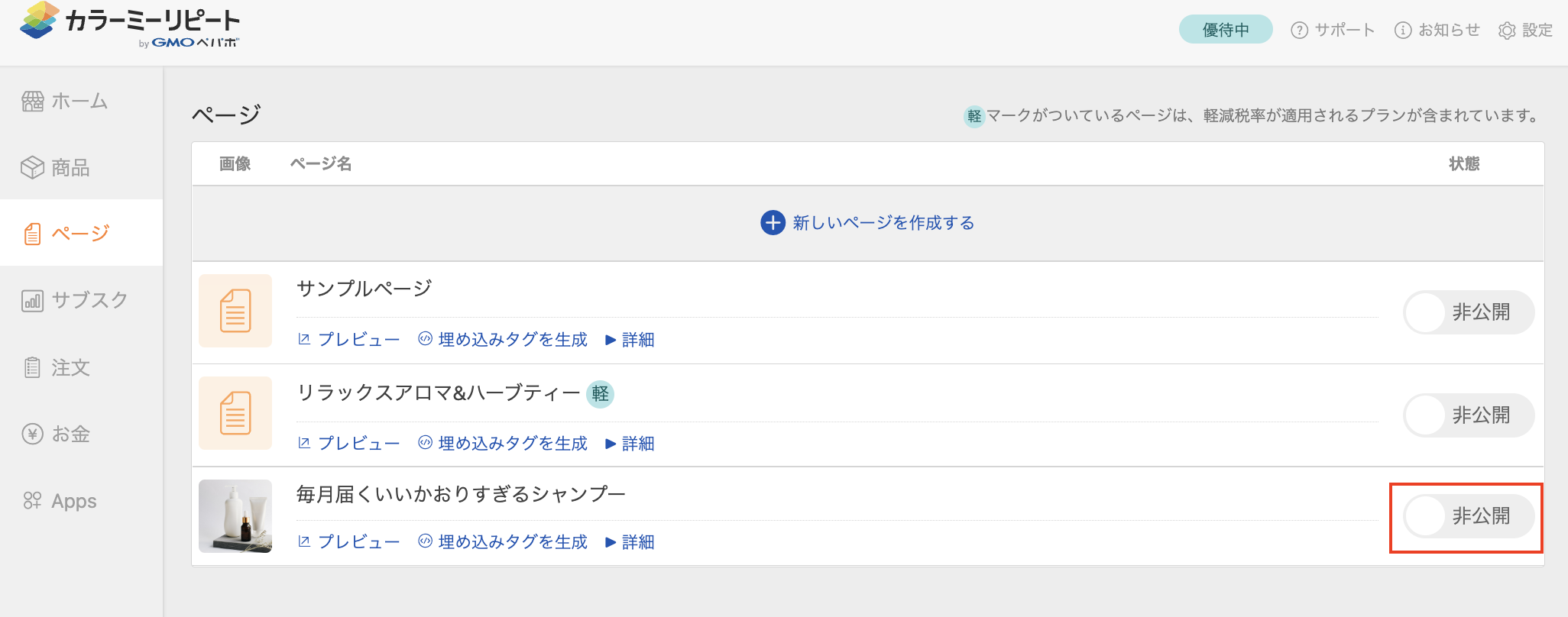Open the サブスク sidebar menu
The height and width of the screenshot is (617, 1568).
pyautogui.click(x=75, y=300)
